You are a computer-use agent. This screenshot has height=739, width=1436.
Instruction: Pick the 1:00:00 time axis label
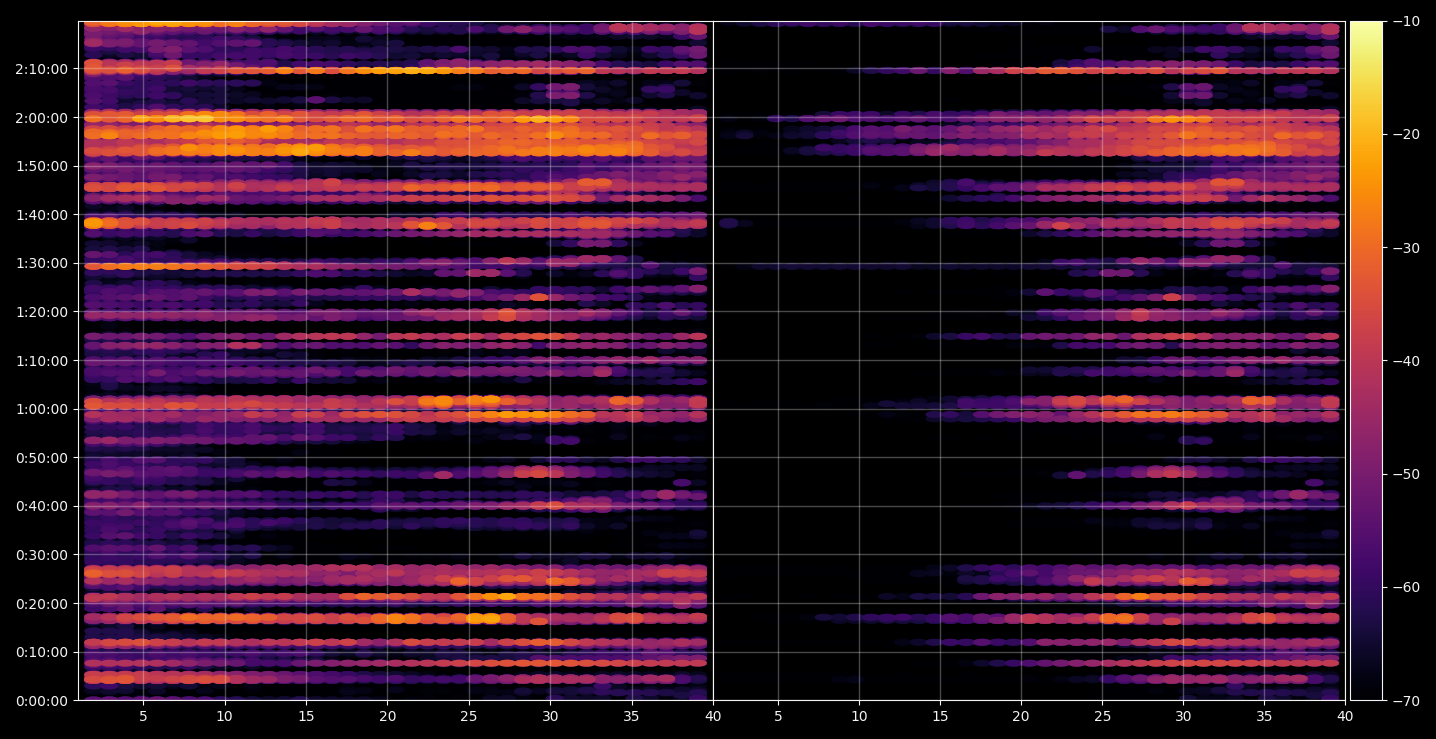[42, 409]
